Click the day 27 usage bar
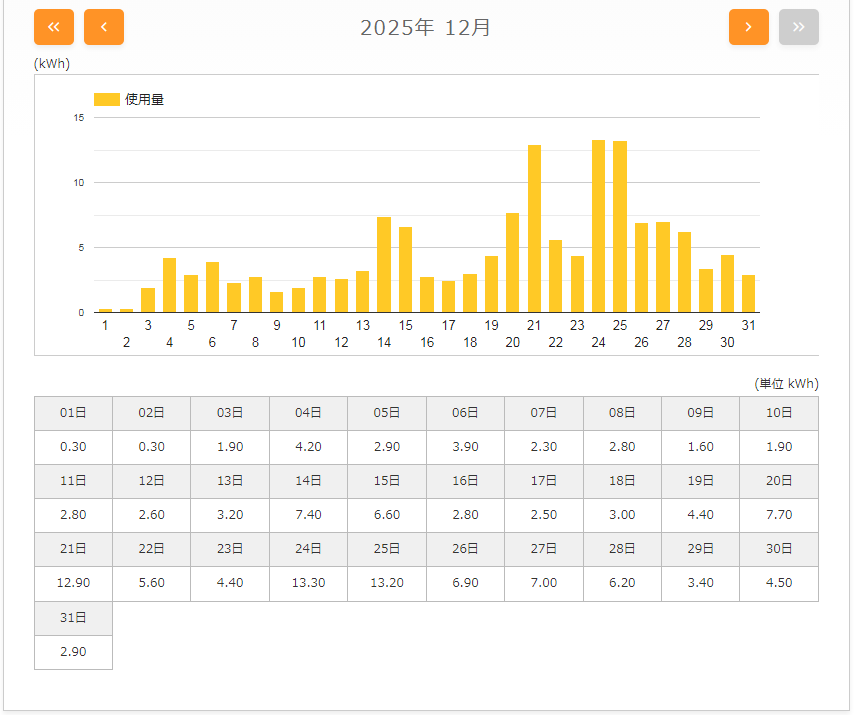The width and height of the screenshot is (856, 715). click(663, 267)
